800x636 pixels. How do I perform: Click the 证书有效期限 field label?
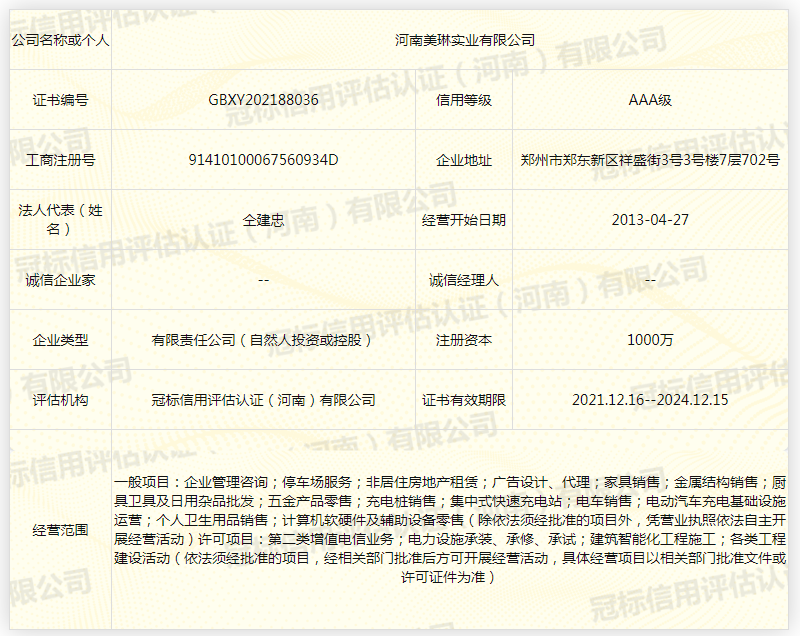pyautogui.click(x=464, y=400)
